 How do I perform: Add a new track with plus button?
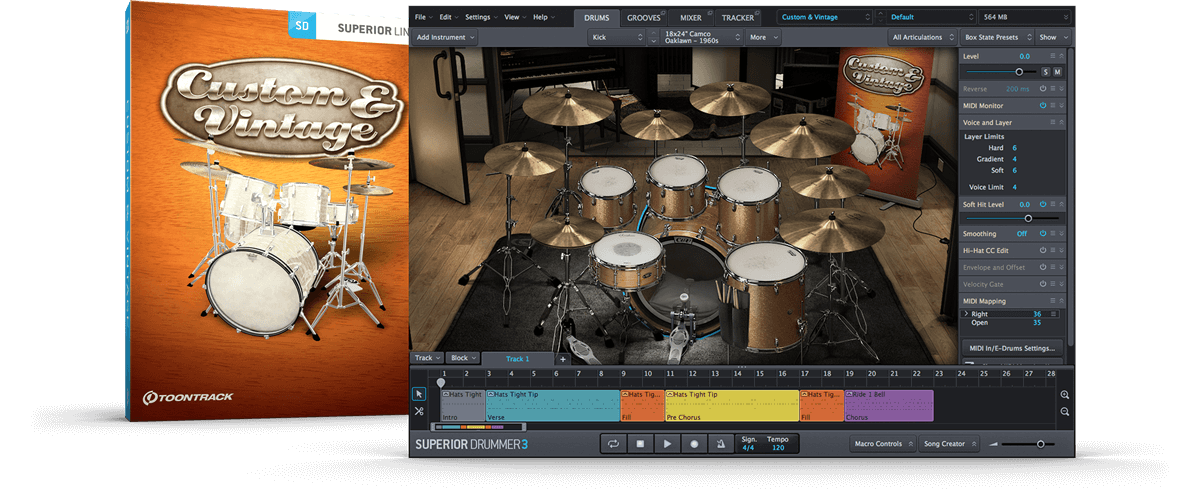[562, 358]
